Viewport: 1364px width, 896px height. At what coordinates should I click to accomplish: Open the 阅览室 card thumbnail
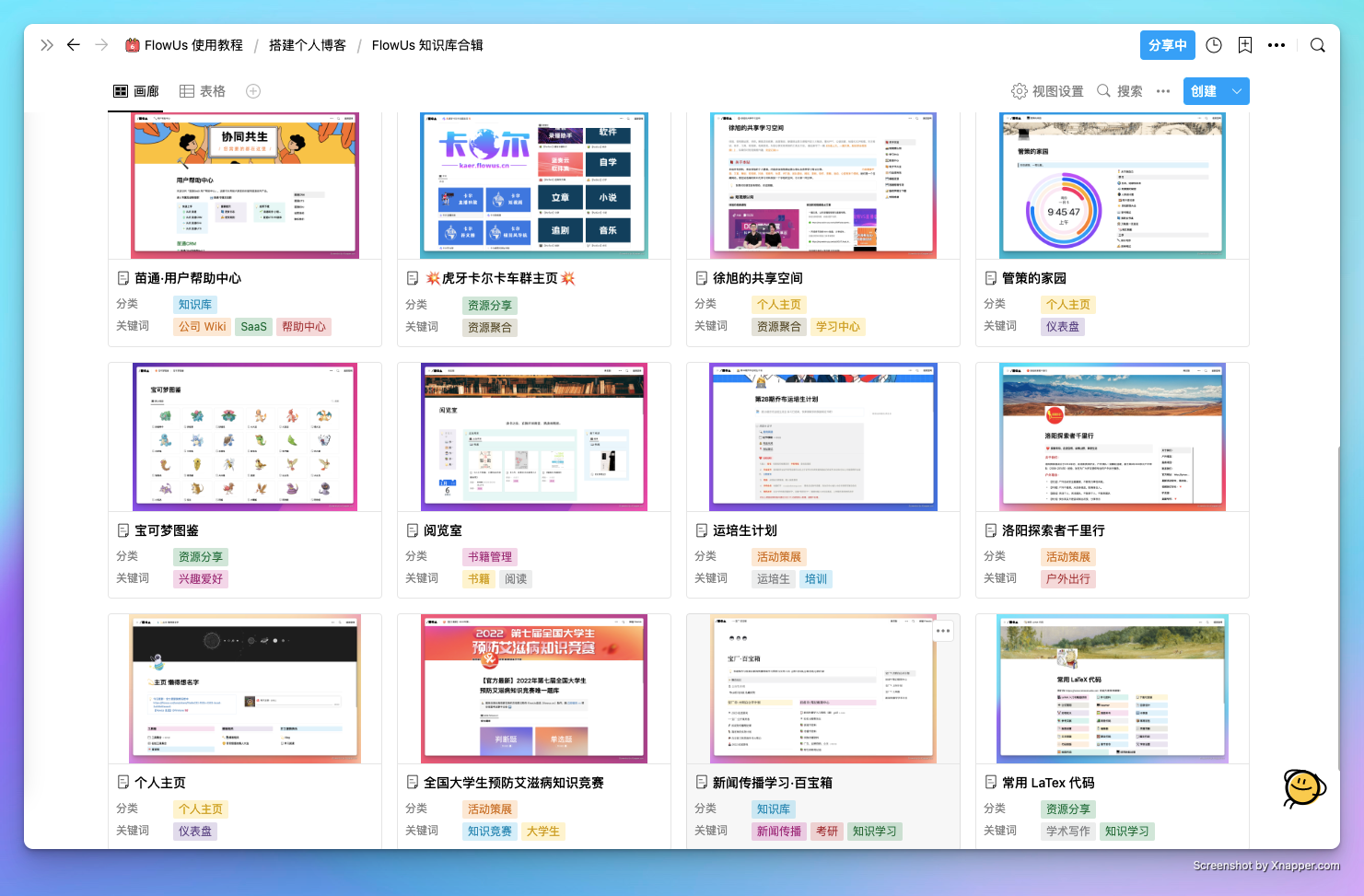(534, 436)
